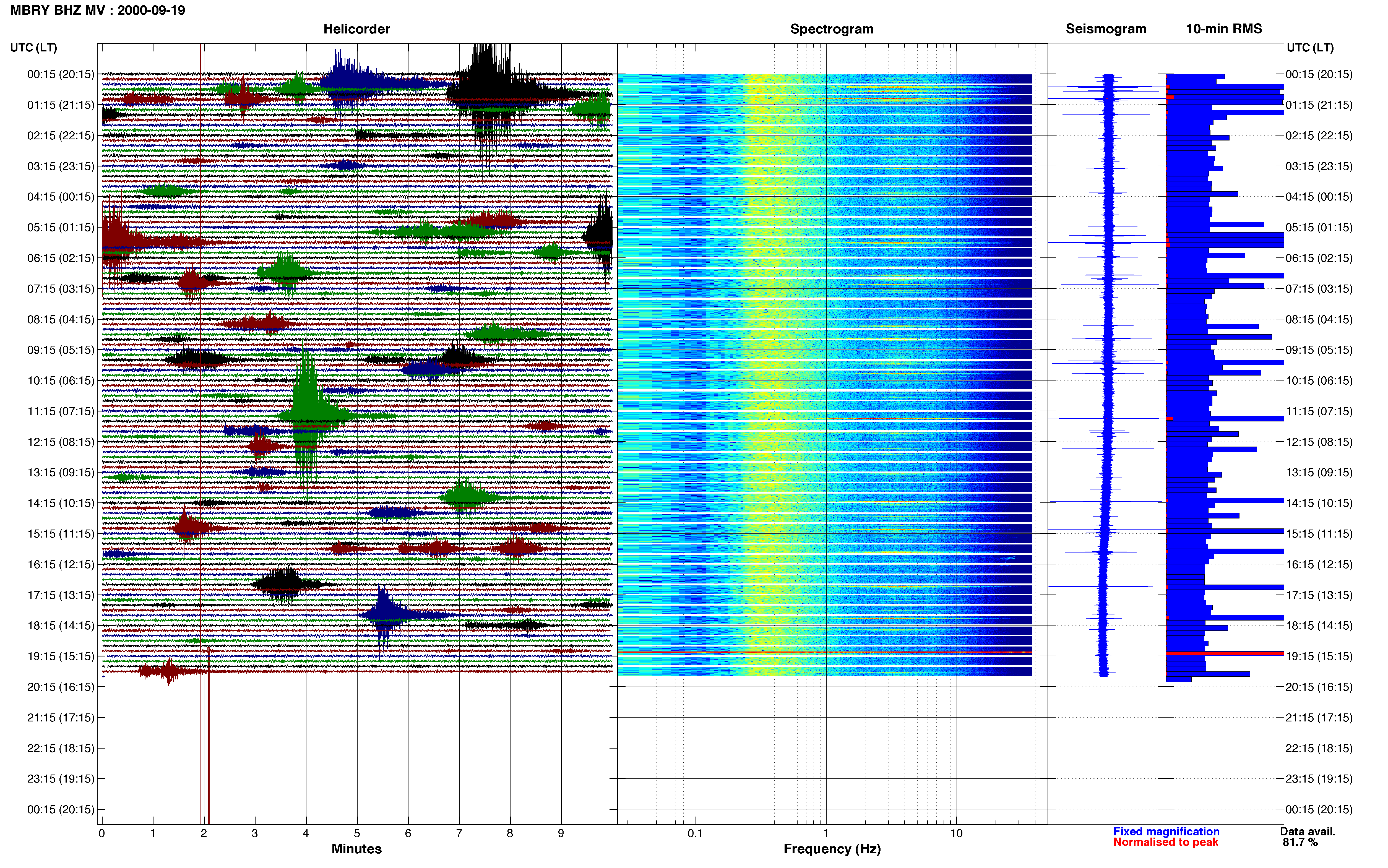Click the 'Frequency (Hz)' axis label
The image size is (1388, 868).
832,849
